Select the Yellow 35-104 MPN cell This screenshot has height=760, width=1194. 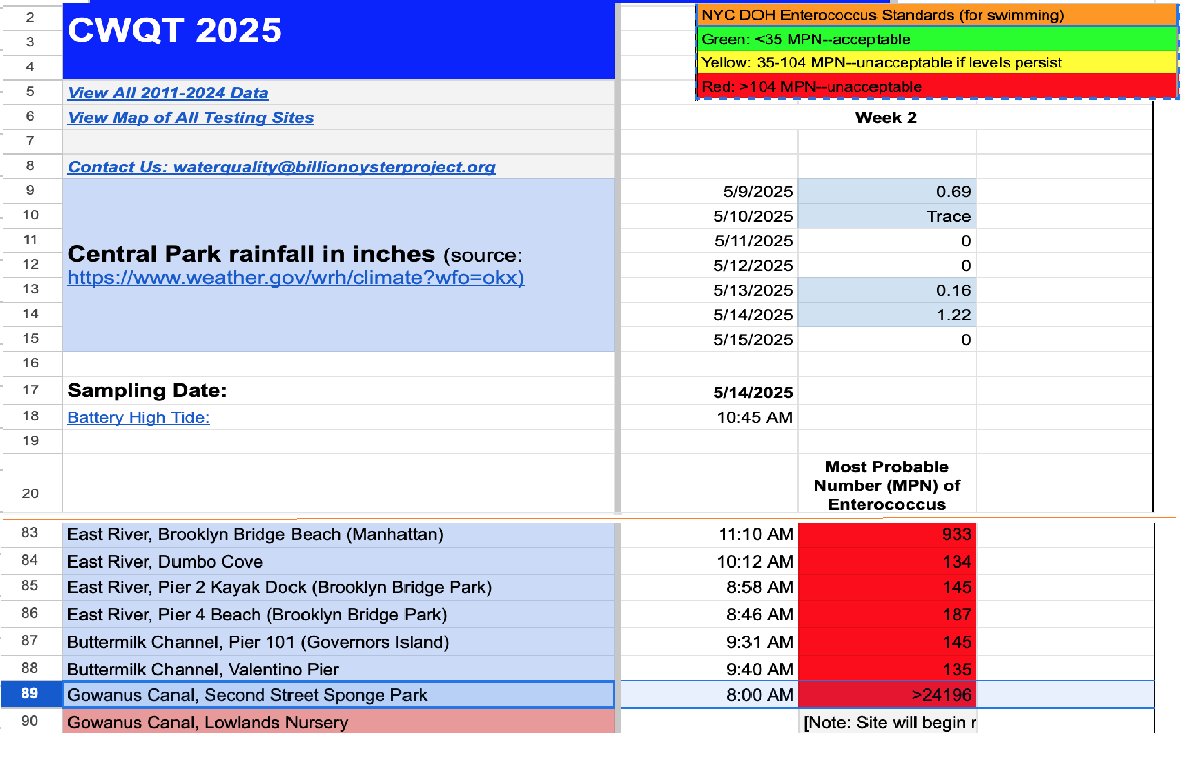pyautogui.click(x=937, y=62)
